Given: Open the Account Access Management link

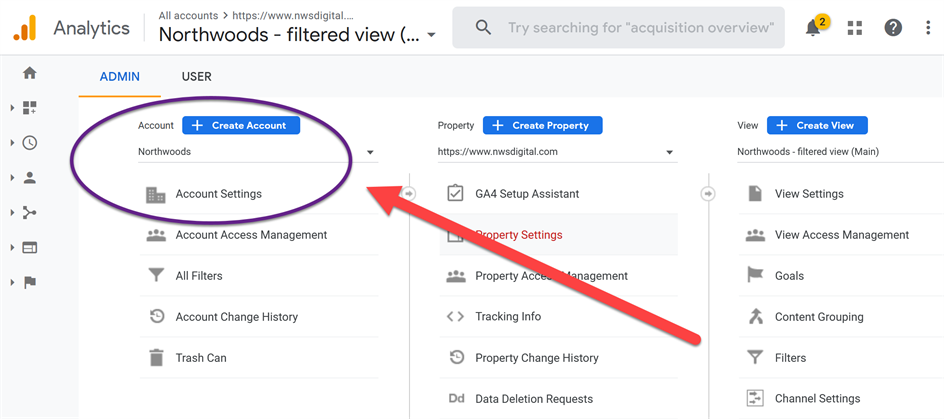Looking at the screenshot, I should click(251, 235).
